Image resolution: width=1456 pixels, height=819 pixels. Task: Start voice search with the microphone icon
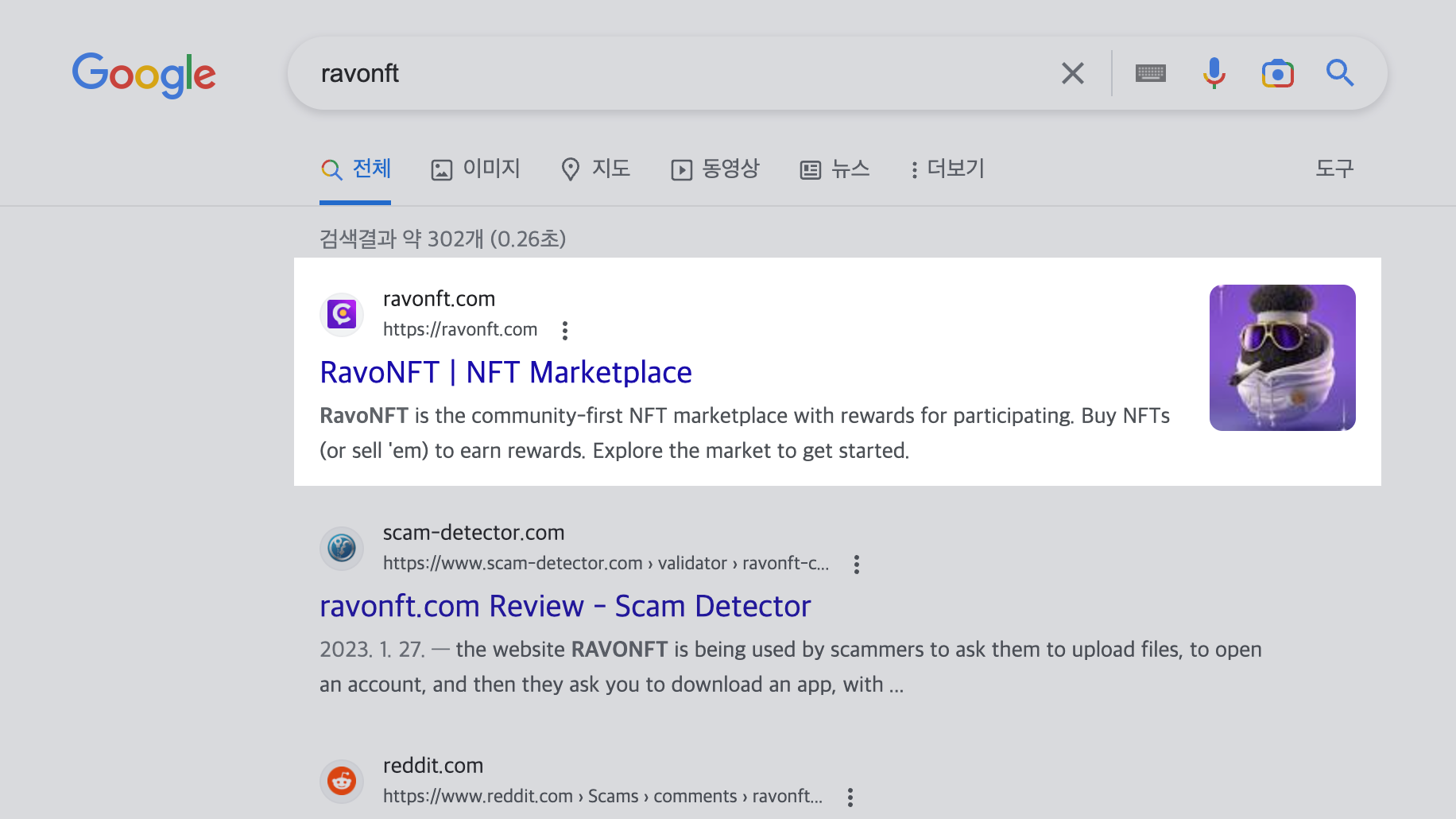point(1214,73)
